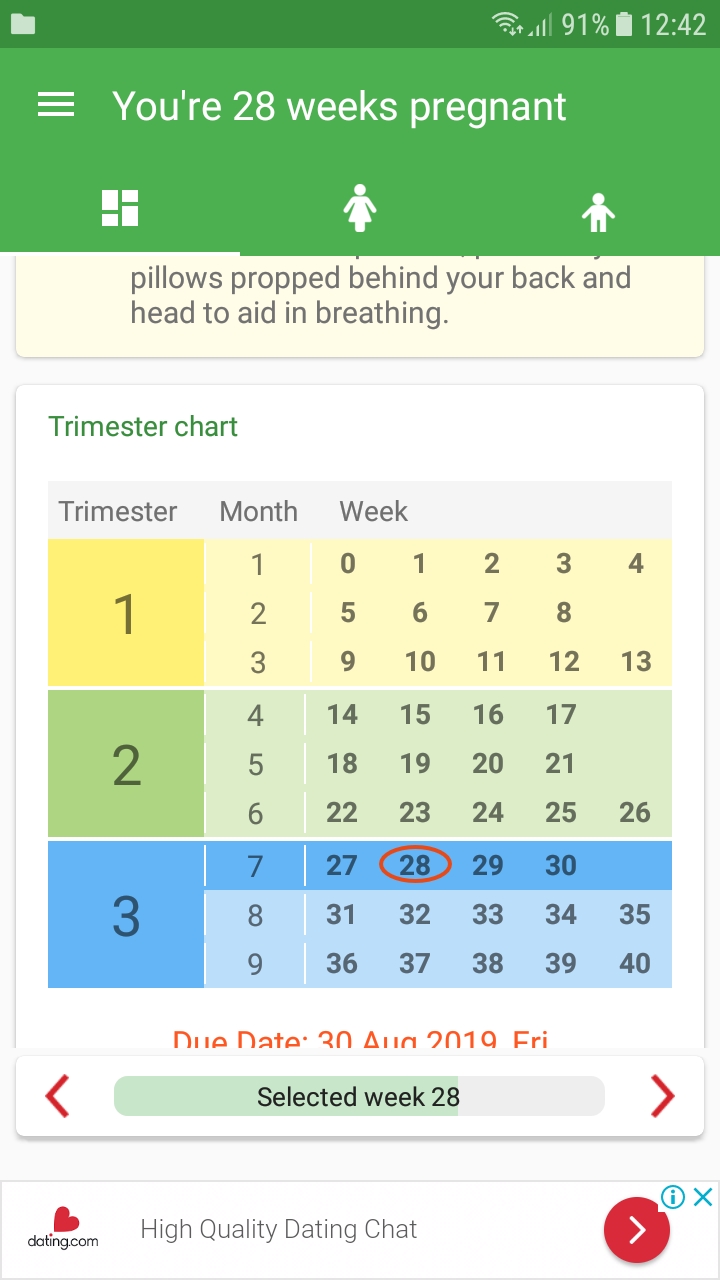Open the pregnant mother tab
The width and height of the screenshot is (720, 1280).
[x=360, y=209]
